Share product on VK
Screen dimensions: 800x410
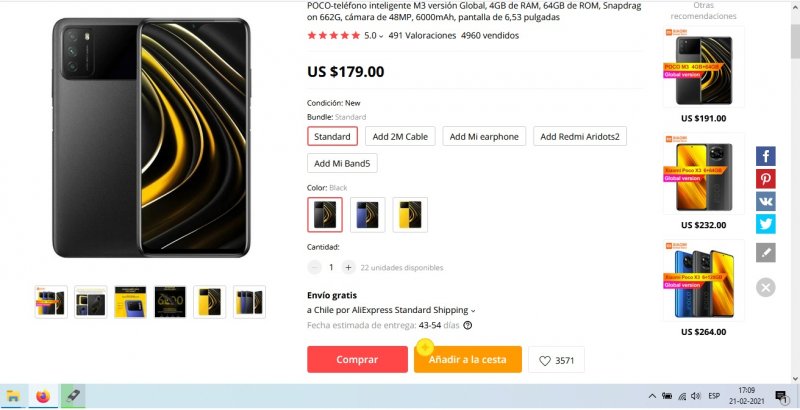pos(765,201)
